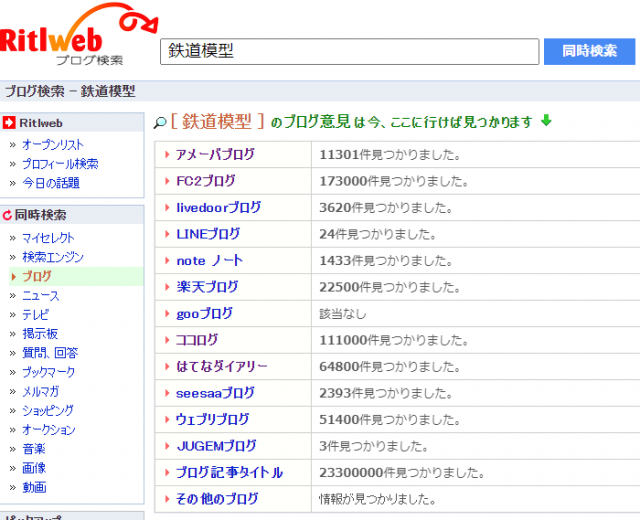This screenshot has width=640, height=520.
Task: Select 掲示板 in the sidebar
Action: coord(40,334)
